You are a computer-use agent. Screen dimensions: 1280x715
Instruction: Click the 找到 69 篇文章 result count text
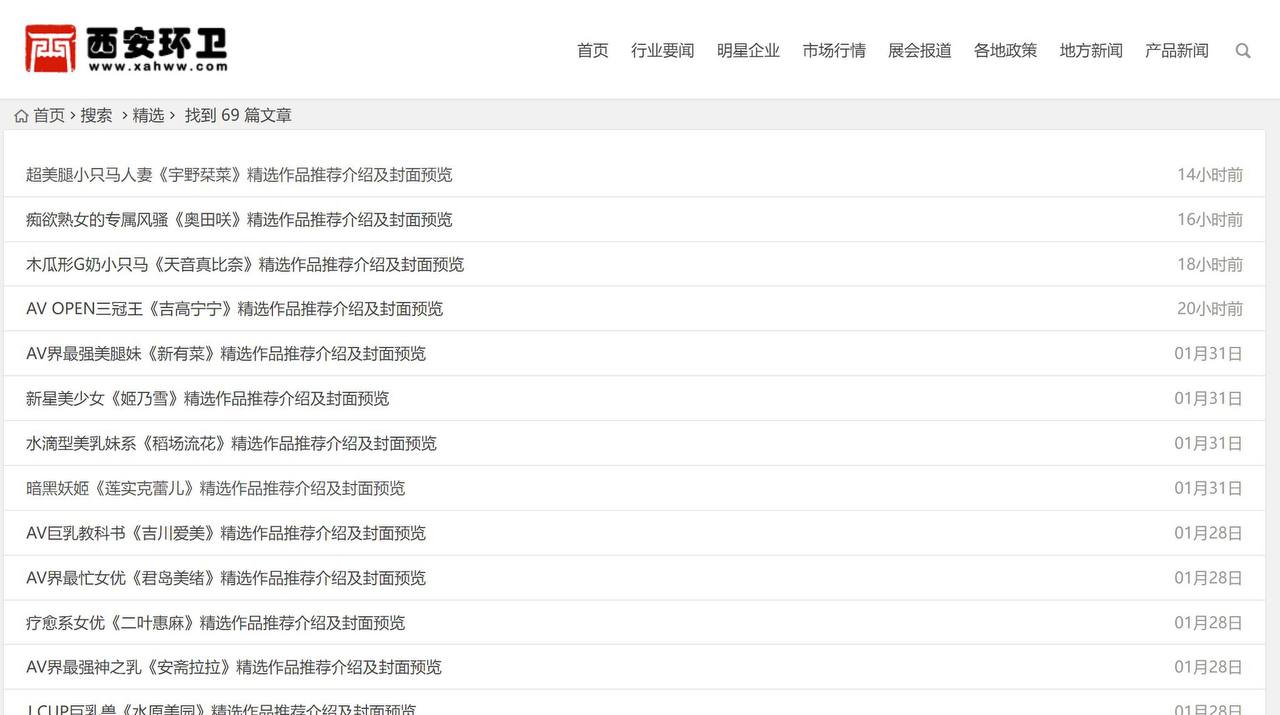(x=238, y=116)
